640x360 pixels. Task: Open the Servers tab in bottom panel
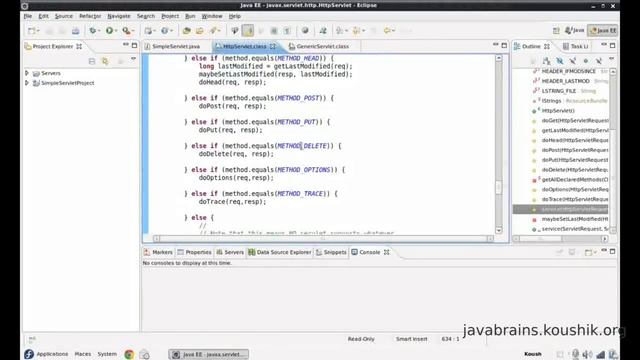[x=230, y=252]
